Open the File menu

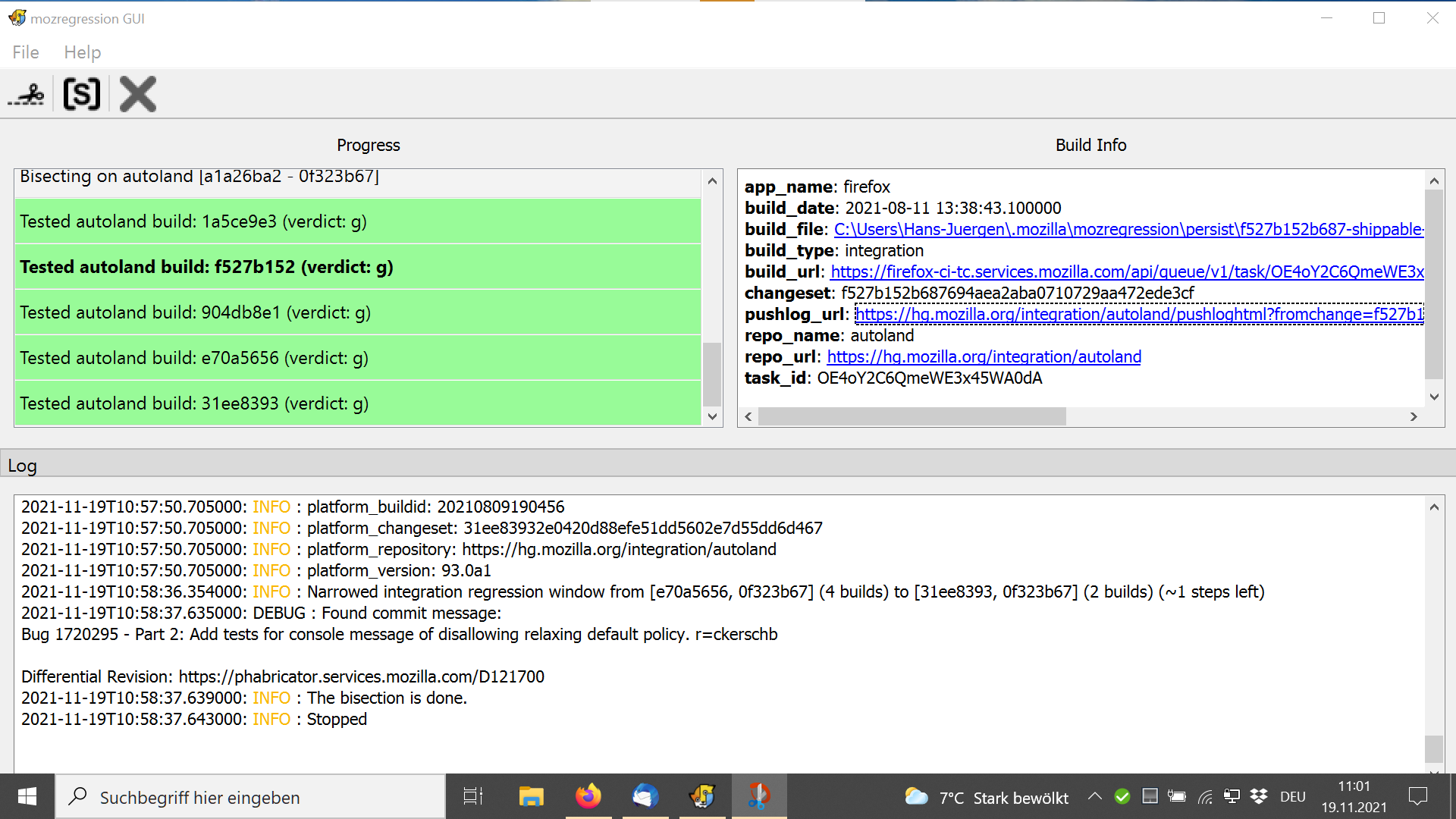click(x=26, y=52)
